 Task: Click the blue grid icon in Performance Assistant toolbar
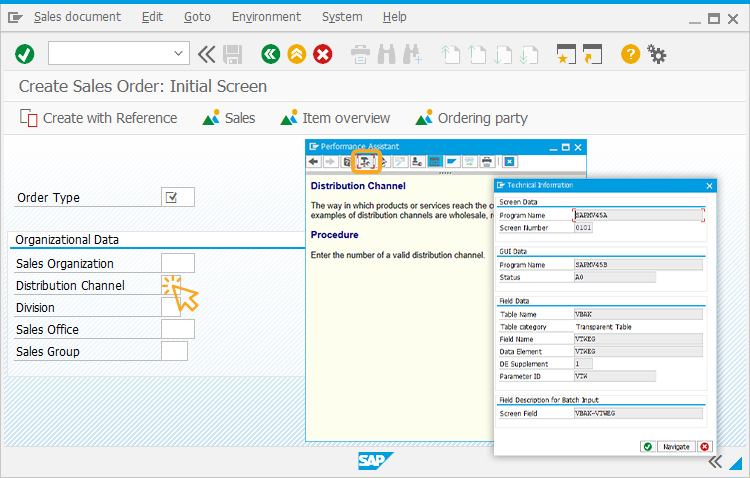(434, 162)
